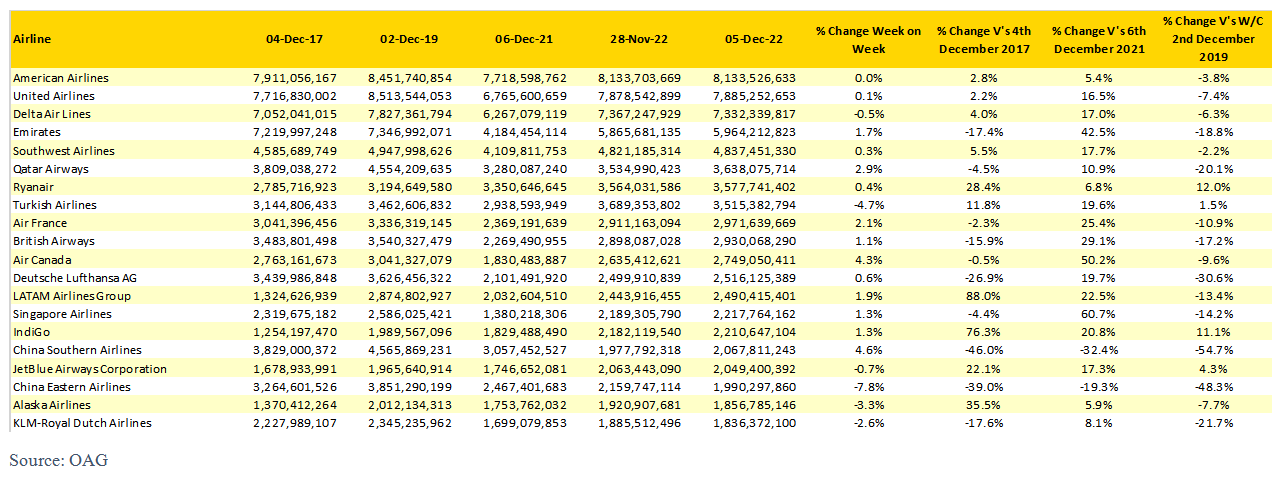Click the Singapore Airlines row label
Screen dimensions: 1280x477
[x=62, y=314]
